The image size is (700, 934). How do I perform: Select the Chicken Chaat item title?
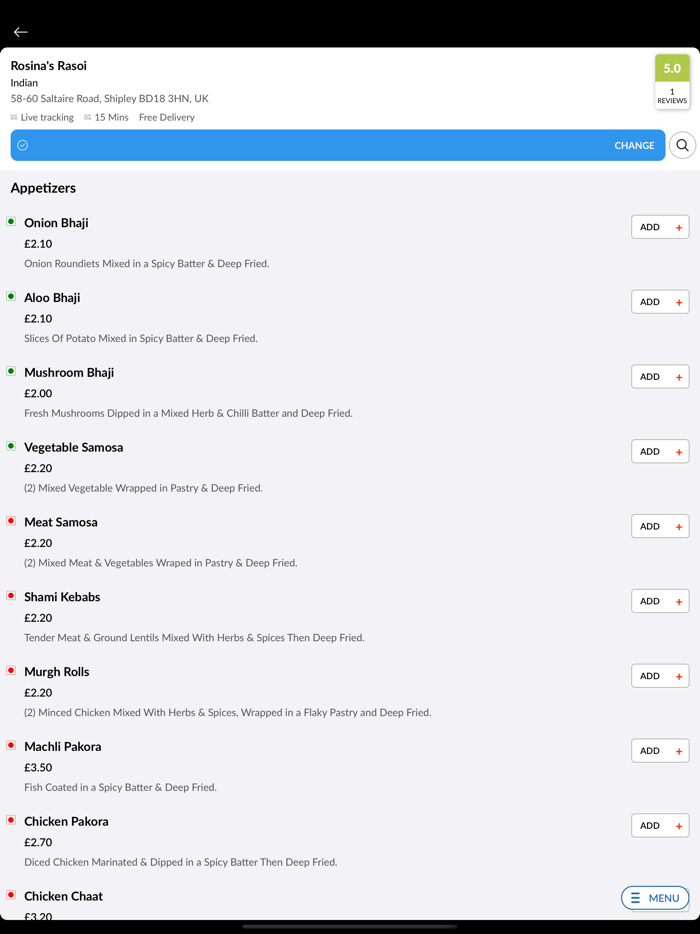[63, 896]
